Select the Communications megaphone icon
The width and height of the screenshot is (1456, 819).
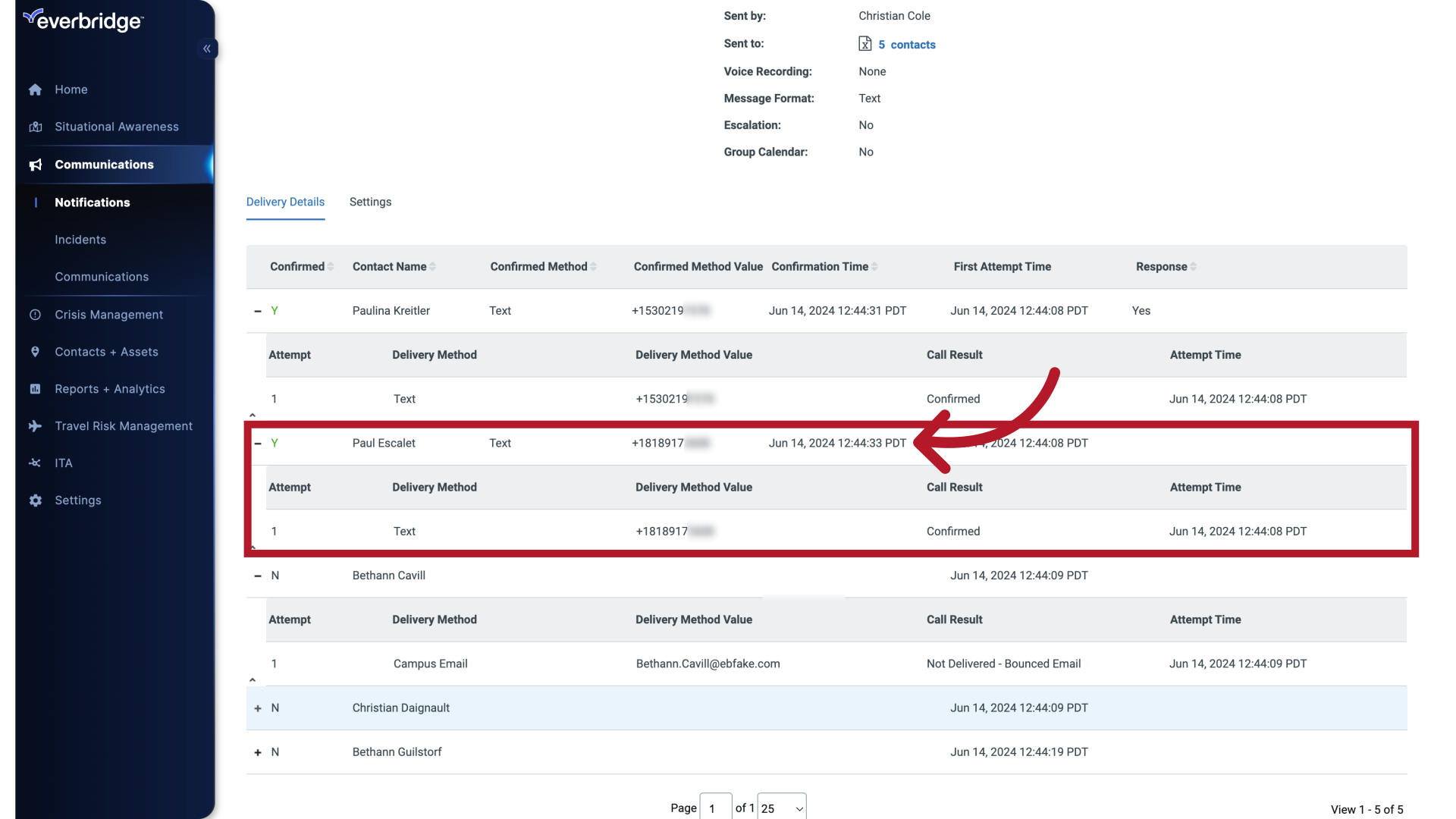coord(36,165)
